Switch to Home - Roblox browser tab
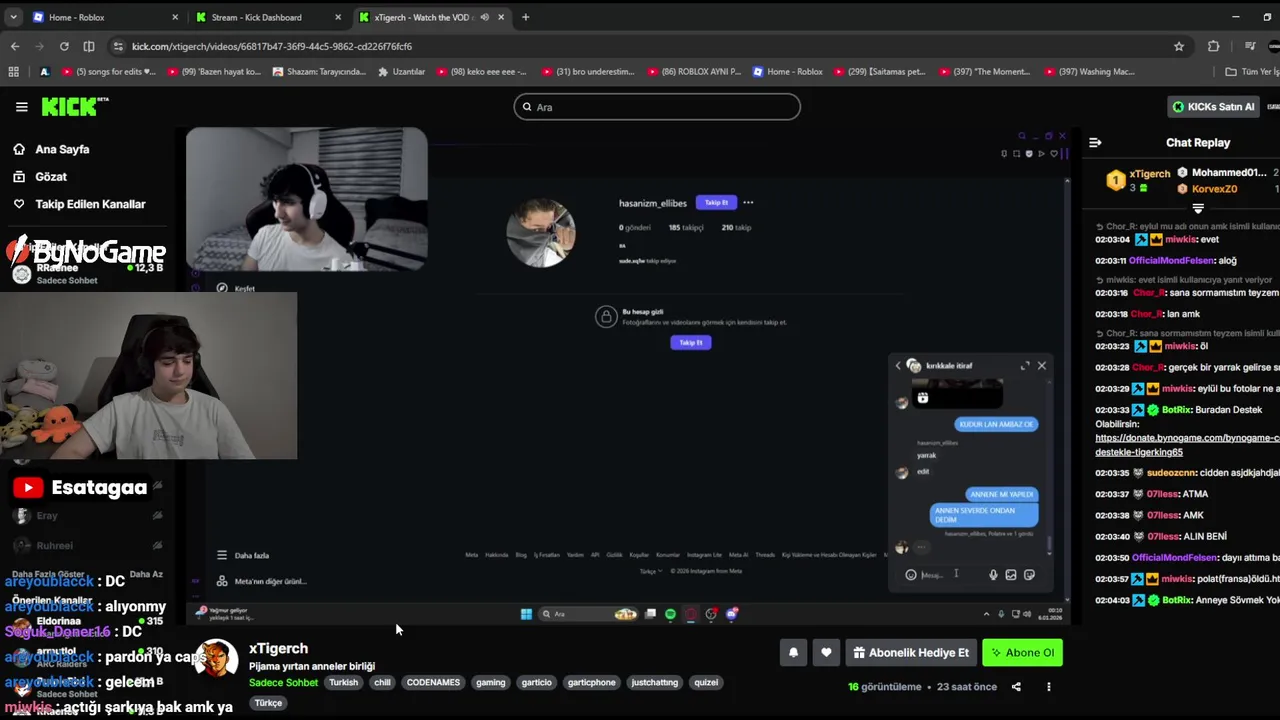Viewport: 1280px width, 720px height. (105, 17)
